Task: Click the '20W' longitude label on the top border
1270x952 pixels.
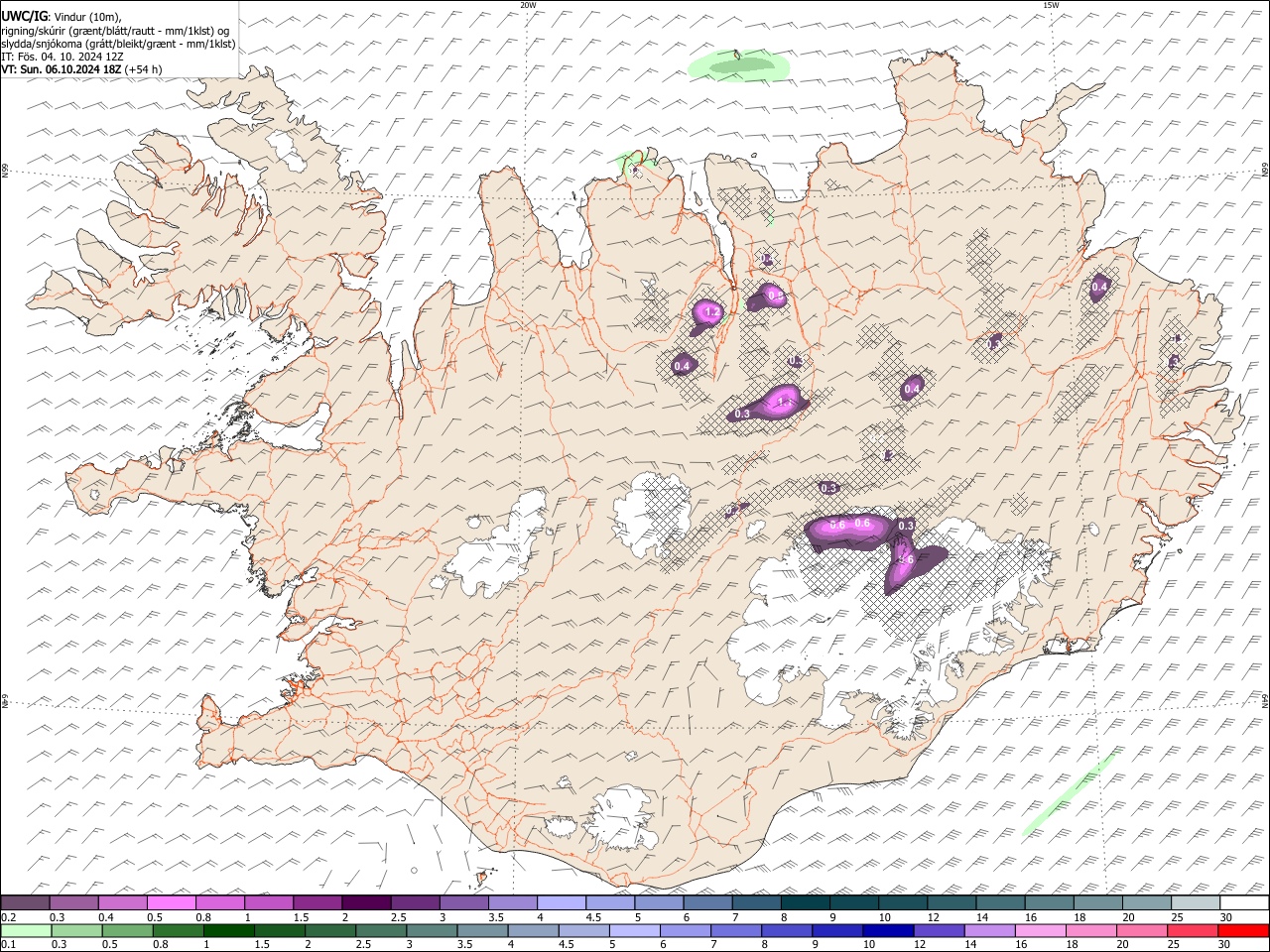Action: pyautogui.click(x=528, y=5)
